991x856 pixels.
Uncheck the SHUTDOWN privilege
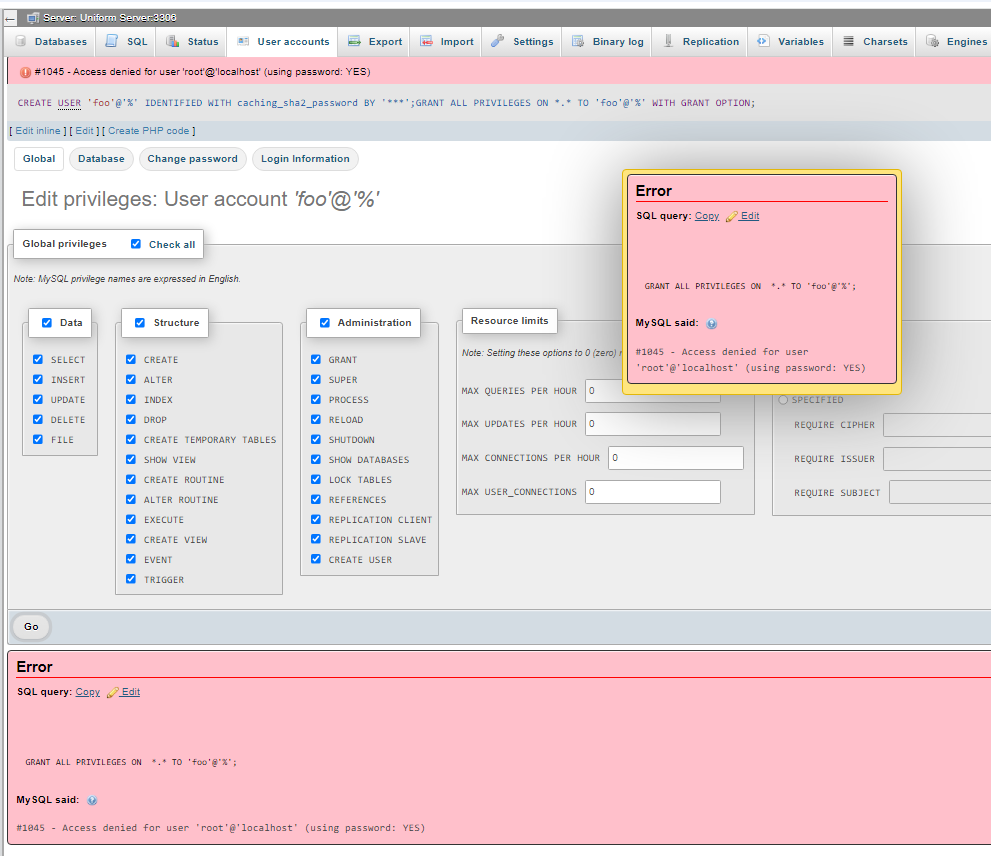tap(316, 439)
